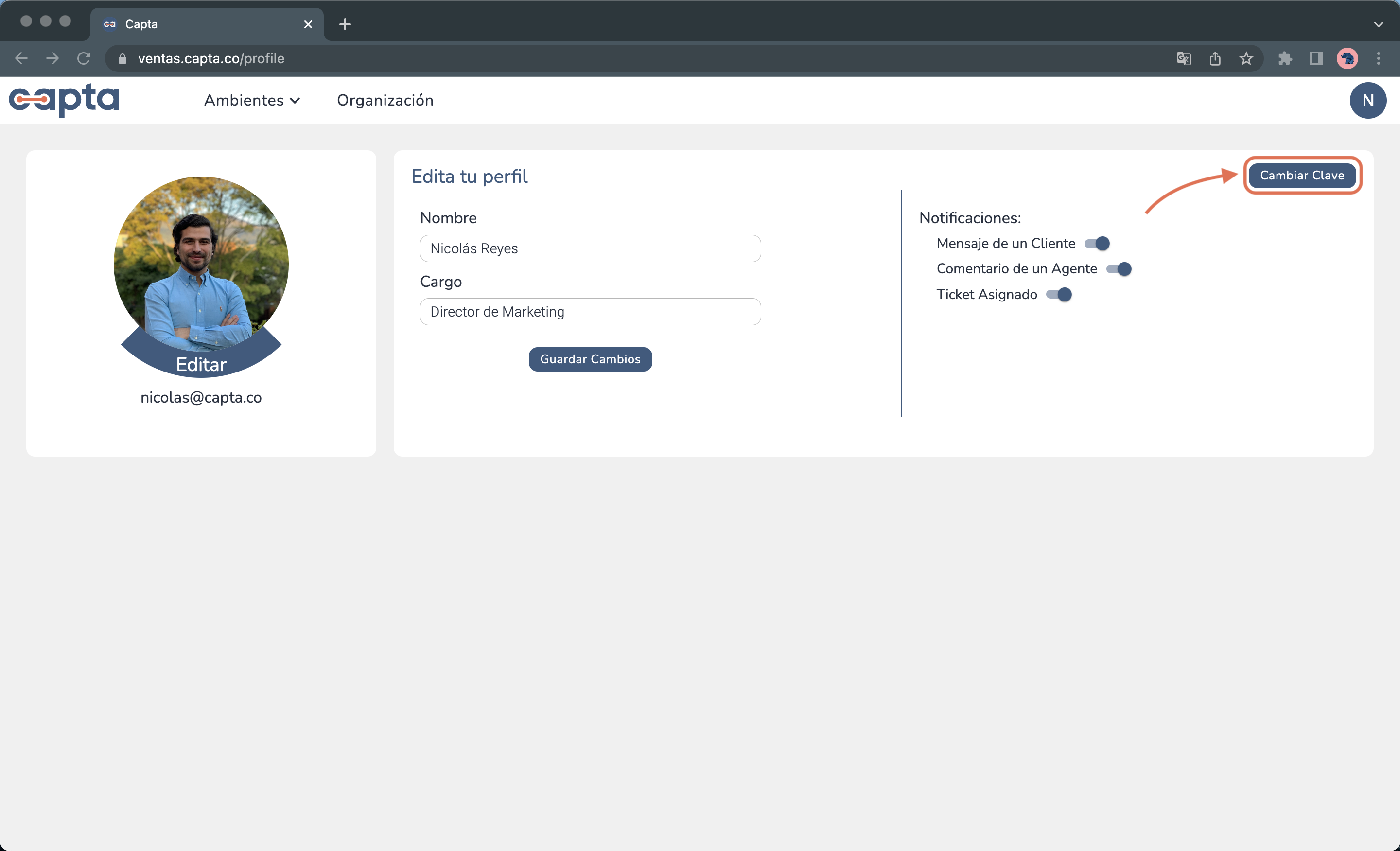Save with the Guardar Cambios button
This screenshot has width=1400, height=851.
590,359
